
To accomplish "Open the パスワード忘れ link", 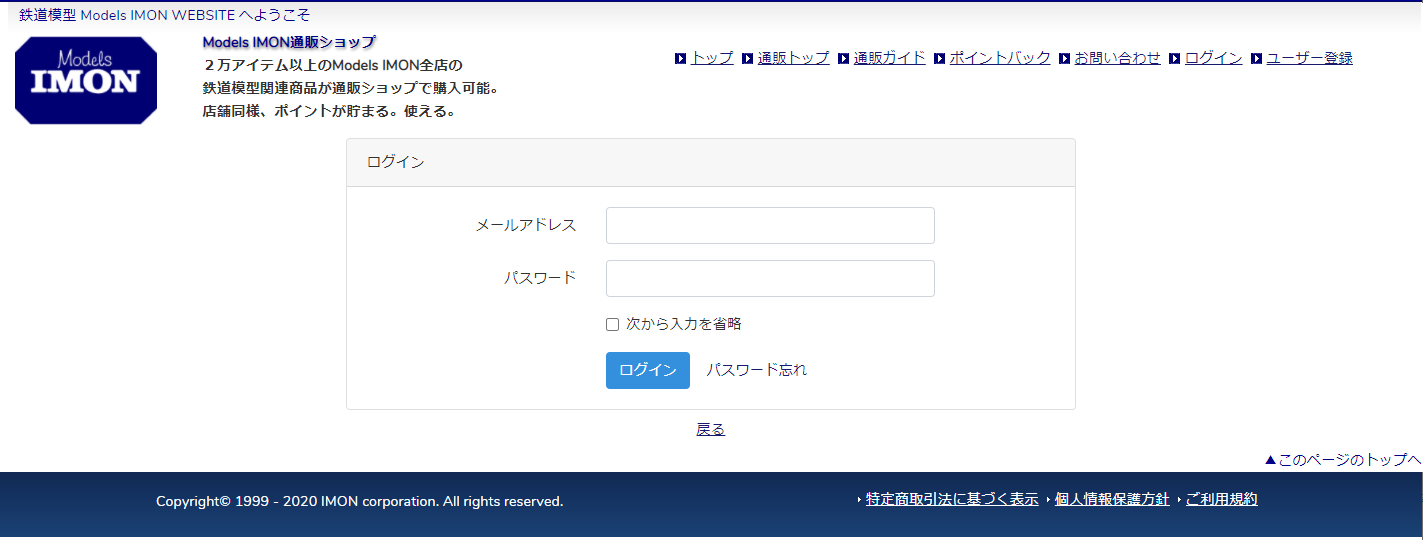I will (x=757, y=370).
